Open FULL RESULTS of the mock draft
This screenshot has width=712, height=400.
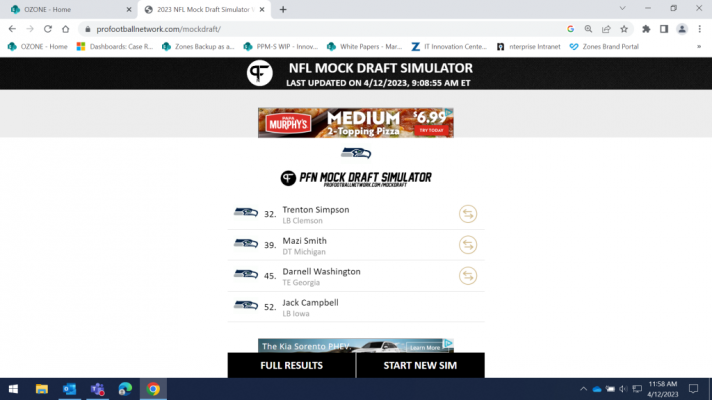click(x=292, y=365)
